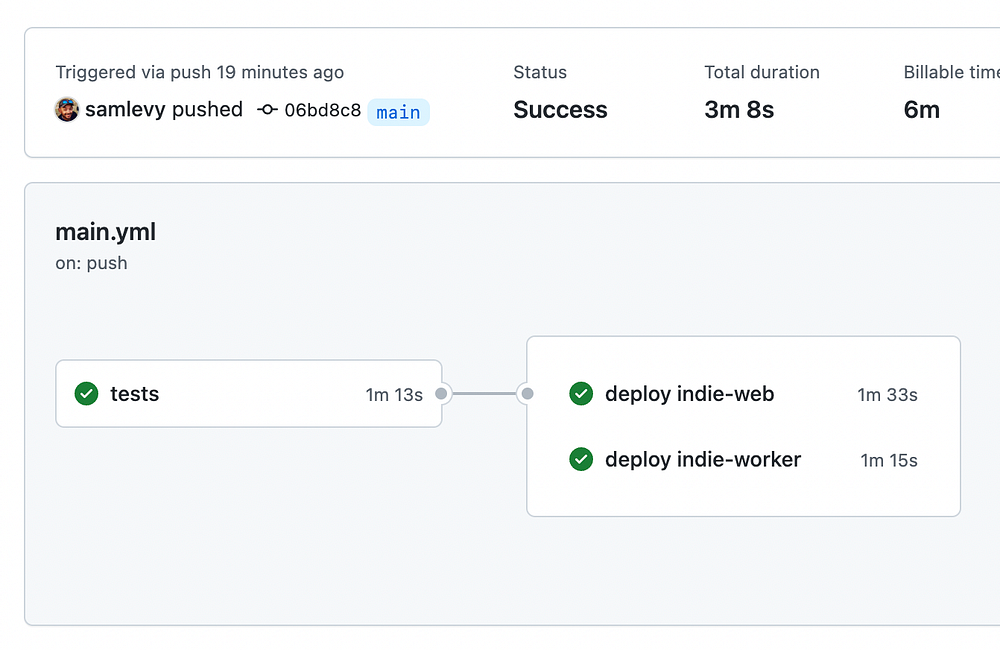This screenshot has height=650, width=1000.
Task: Select the main branch label
Action: tap(398, 112)
